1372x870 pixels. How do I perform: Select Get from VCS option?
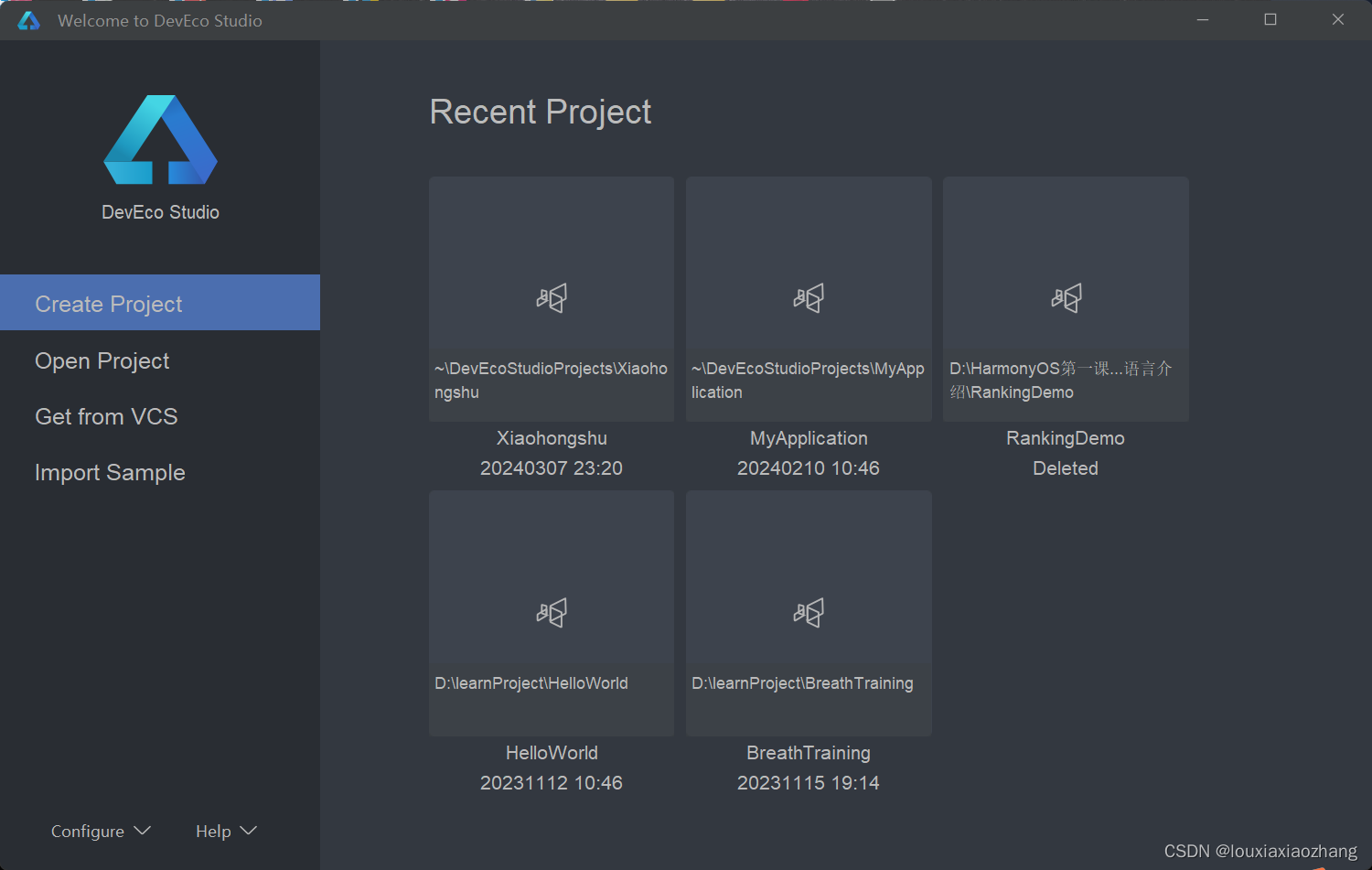[160, 416]
